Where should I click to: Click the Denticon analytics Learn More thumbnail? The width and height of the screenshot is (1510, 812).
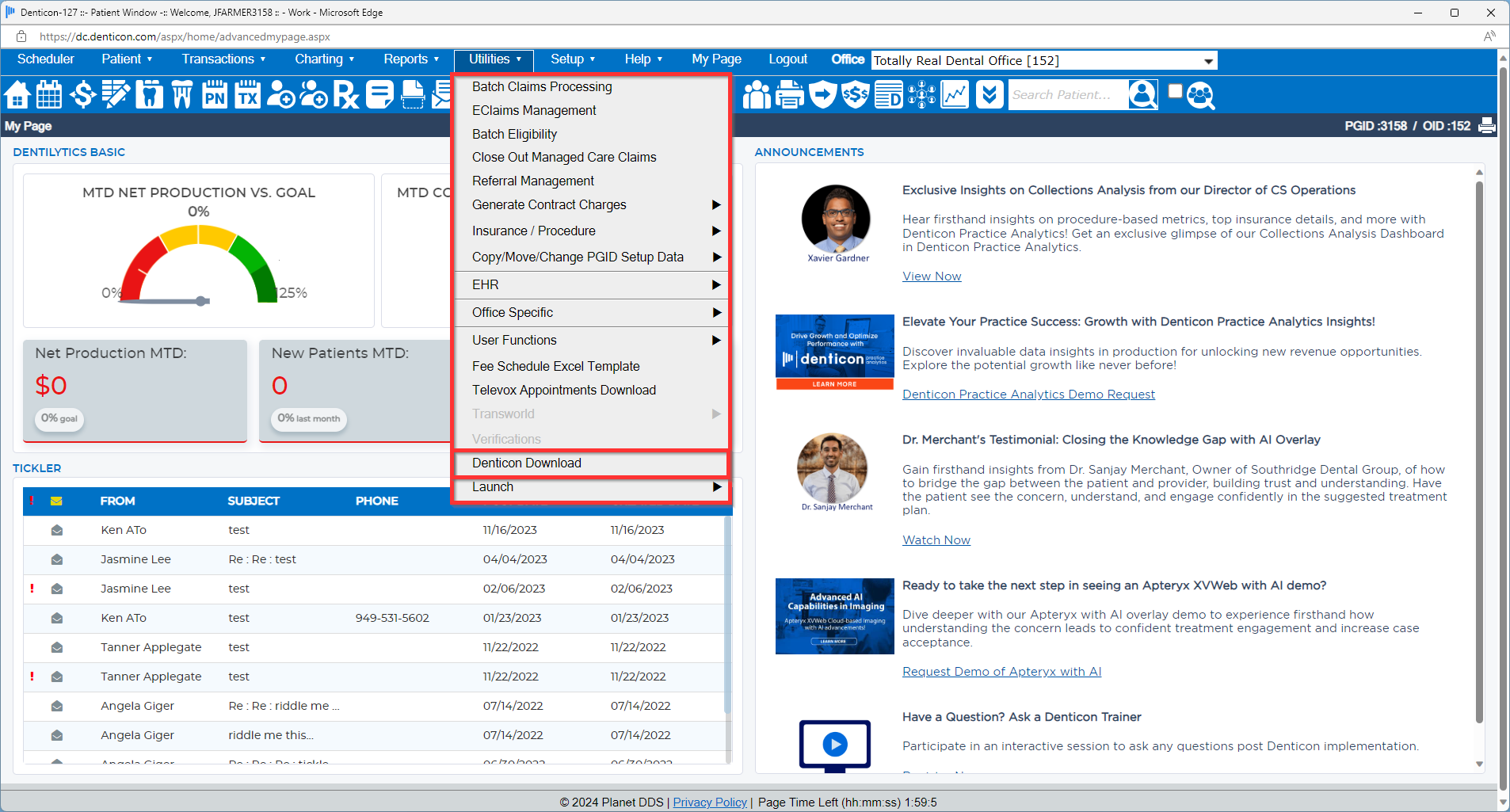pyautogui.click(x=834, y=353)
